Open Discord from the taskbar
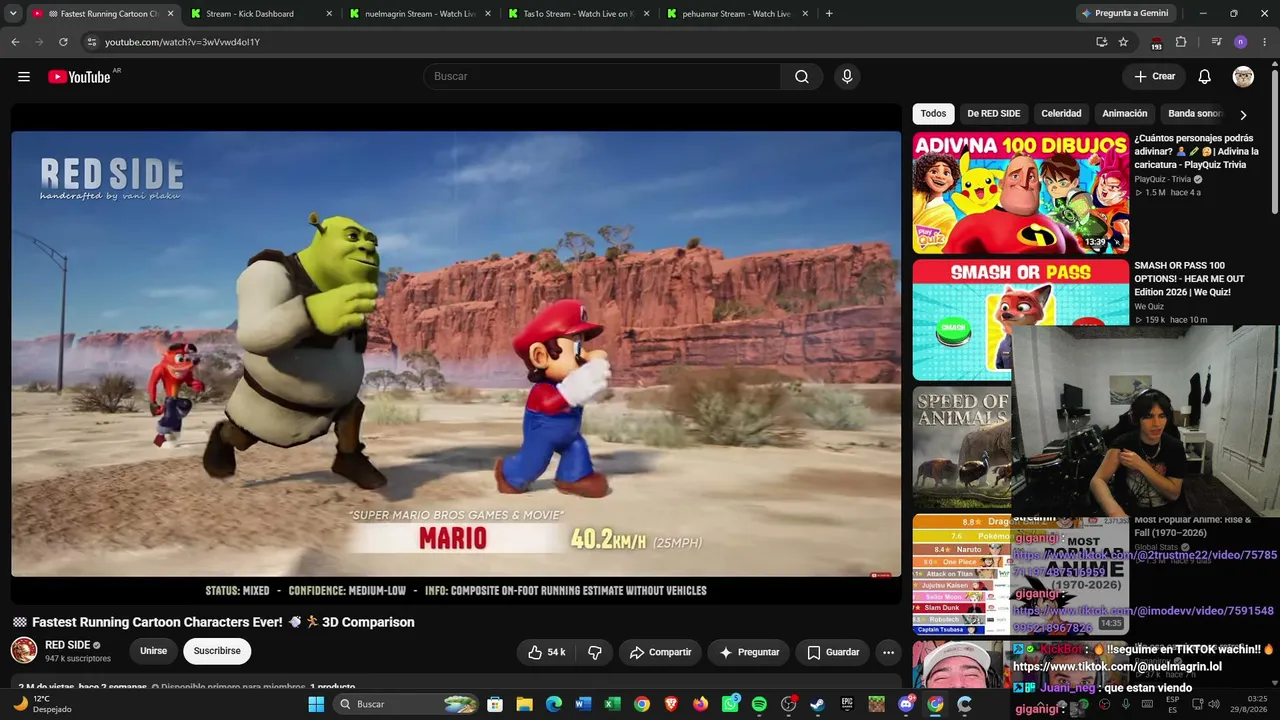The height and width of the screenshot is (720, 1280). (x=906, y=704)
